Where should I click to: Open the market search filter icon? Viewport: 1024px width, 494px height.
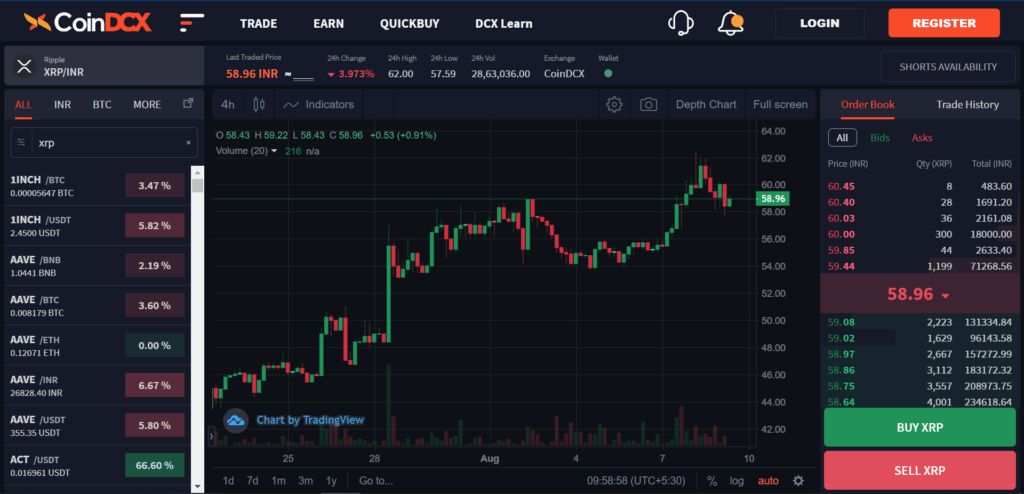(22, 142)
